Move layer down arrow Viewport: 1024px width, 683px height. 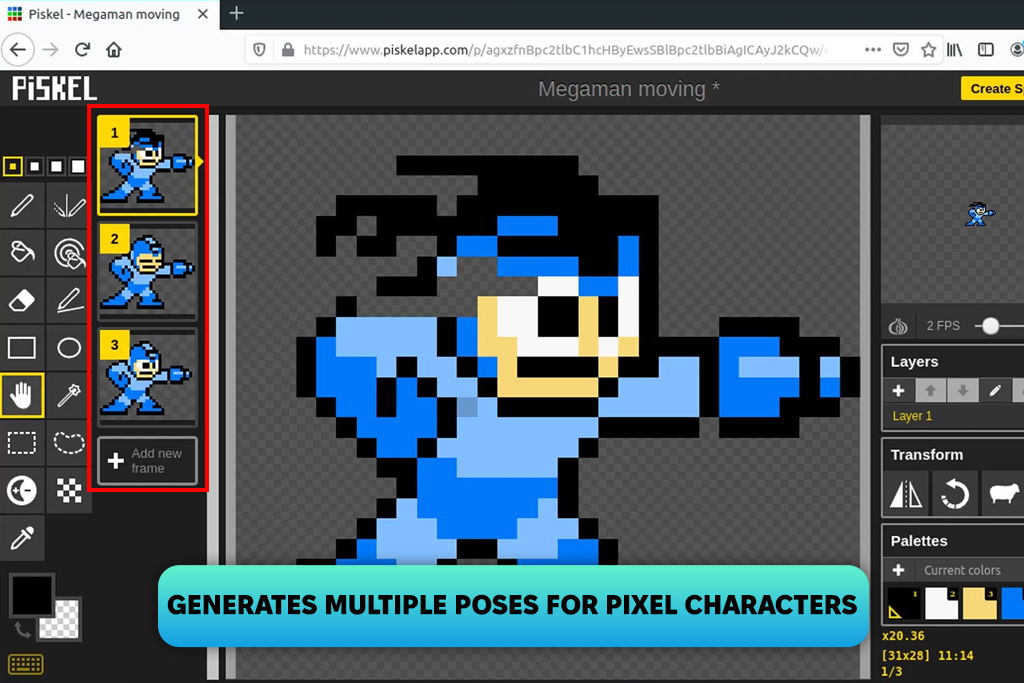pyautogui.click(x=963, y=390)
